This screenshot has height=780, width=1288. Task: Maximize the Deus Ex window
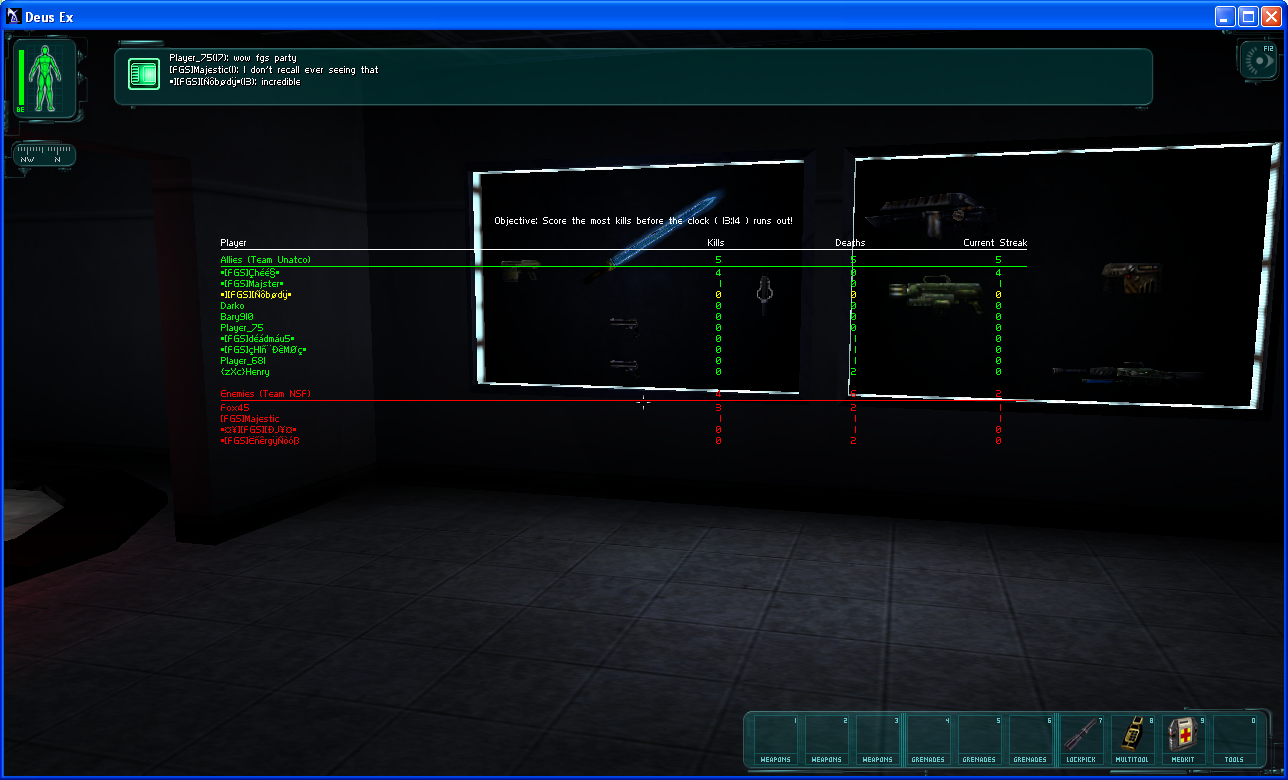pos(1248,16)
